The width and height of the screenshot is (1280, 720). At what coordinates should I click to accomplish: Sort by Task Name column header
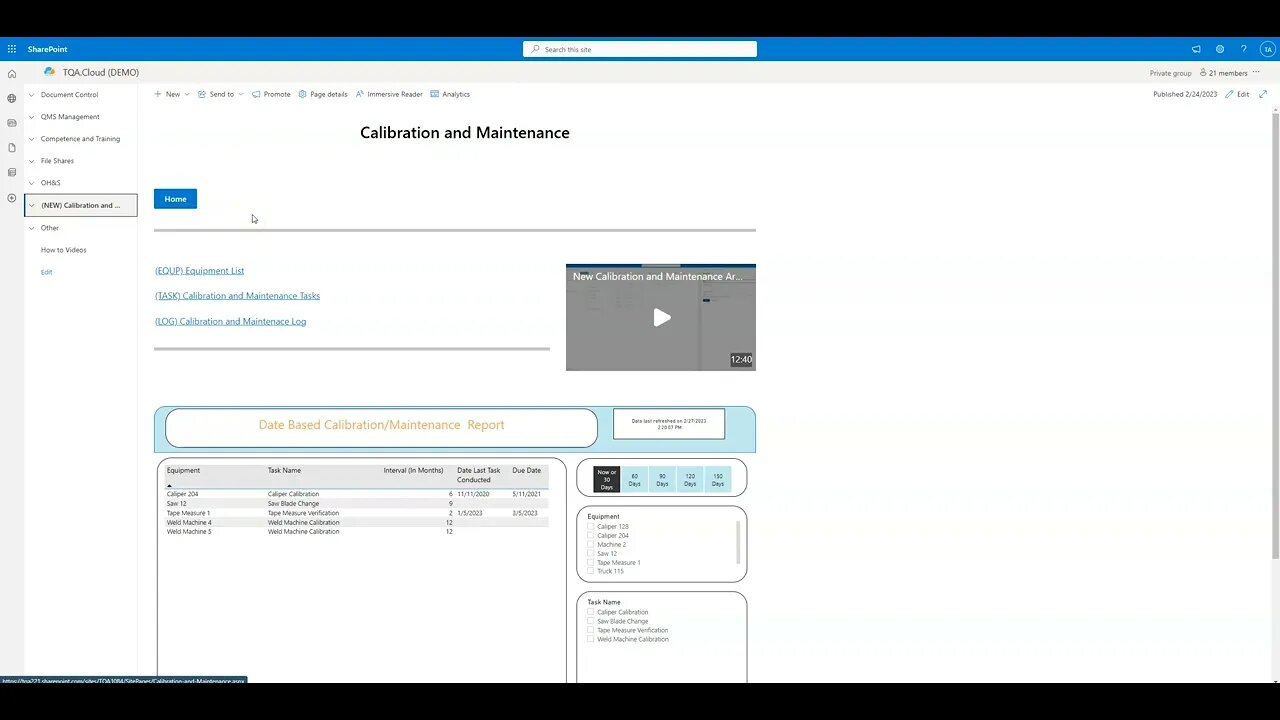click(x=284, y=470)
